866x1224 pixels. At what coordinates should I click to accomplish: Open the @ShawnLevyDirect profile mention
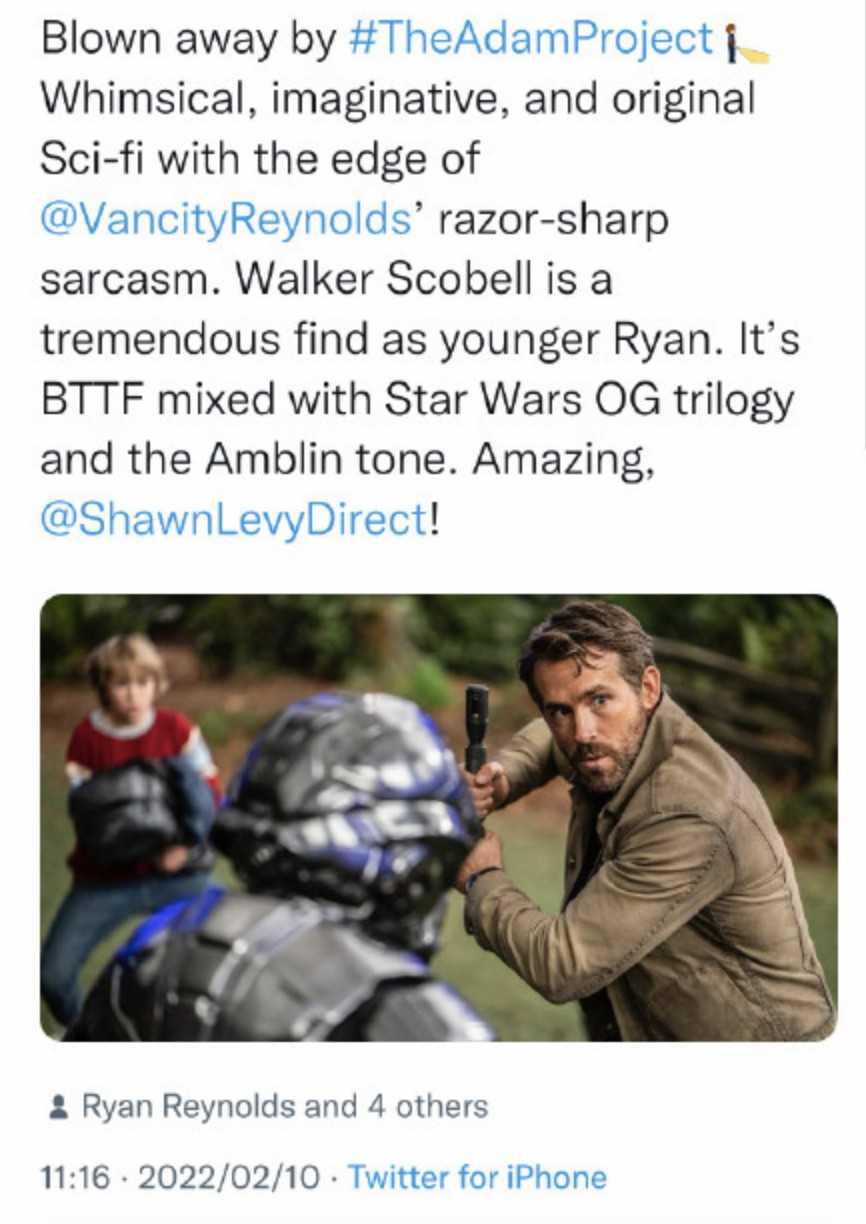point(234,519)
